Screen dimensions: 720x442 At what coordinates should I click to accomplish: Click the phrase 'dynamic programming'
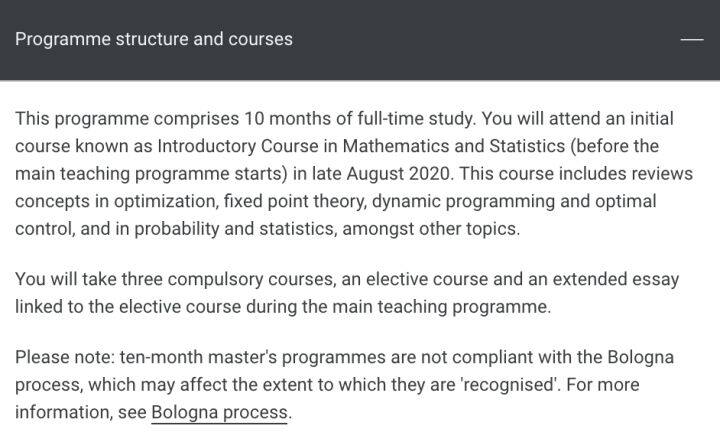[x=463, y=201]
